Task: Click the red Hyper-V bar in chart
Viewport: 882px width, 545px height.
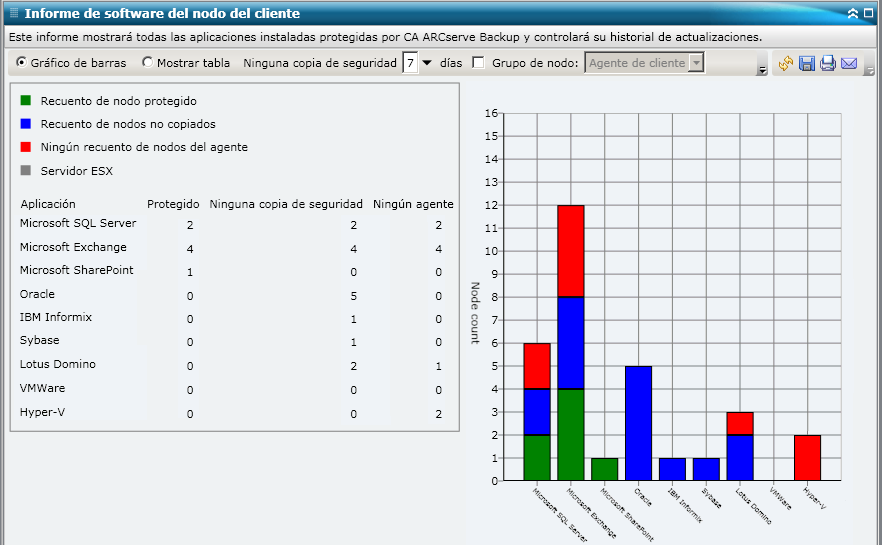Action: pyautogui.click(x=807, y=458)
